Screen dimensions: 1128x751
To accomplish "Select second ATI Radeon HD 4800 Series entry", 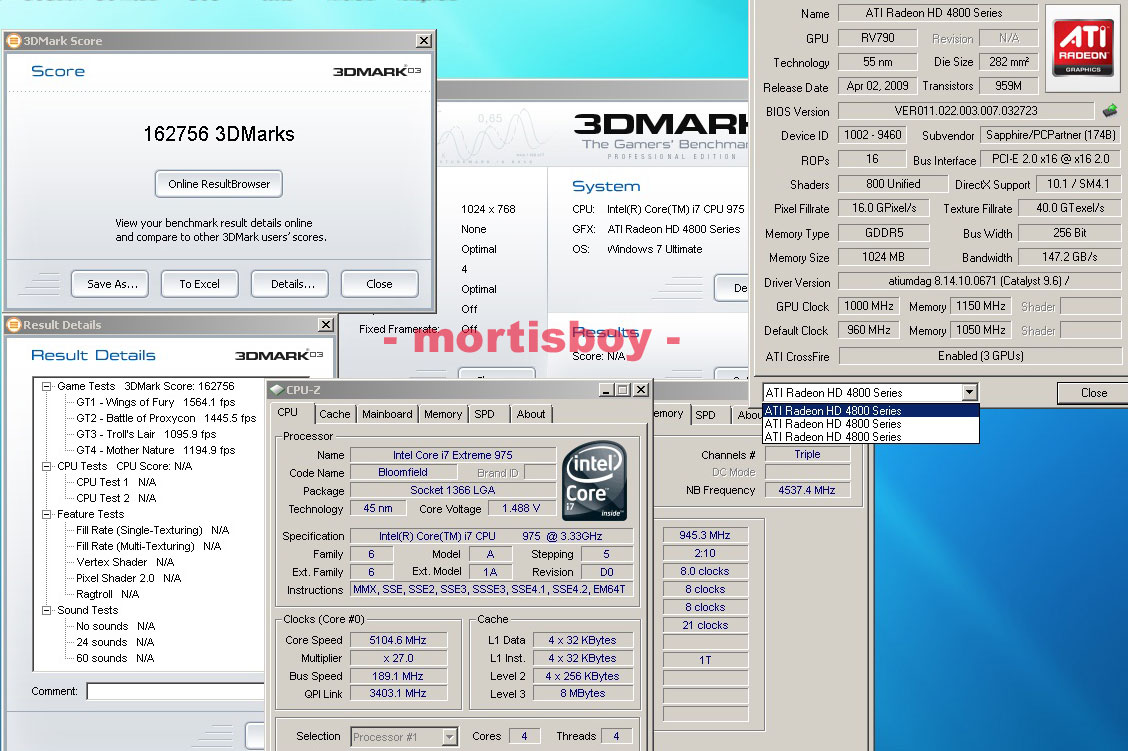I will click(x=870, y=424).
